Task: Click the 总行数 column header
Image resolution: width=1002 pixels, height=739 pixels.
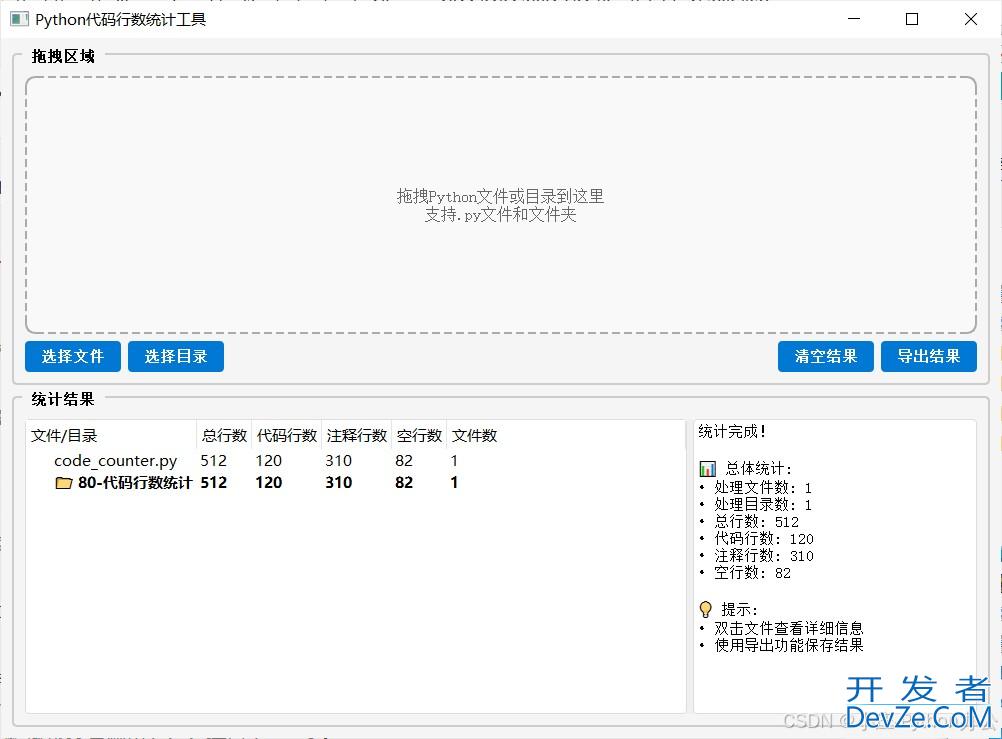Action: pyautogui.click(x=224, y=435)
